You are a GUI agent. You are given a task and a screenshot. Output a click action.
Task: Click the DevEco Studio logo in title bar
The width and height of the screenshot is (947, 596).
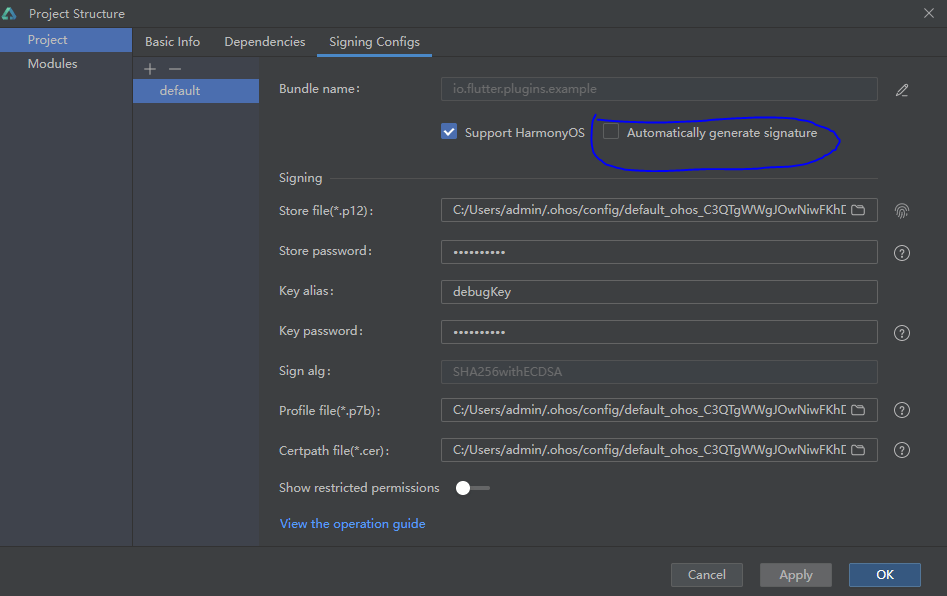click(x=9, y=13)
